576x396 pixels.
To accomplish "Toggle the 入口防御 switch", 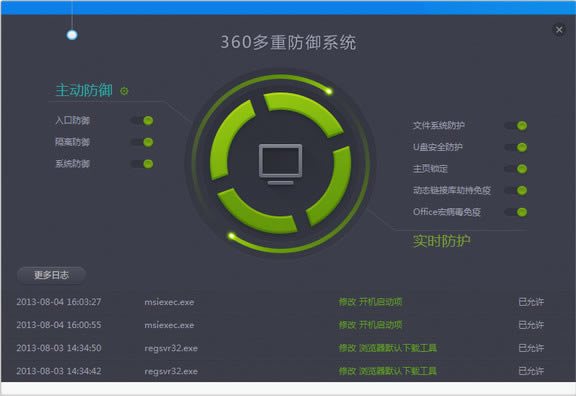I will (143, 120).
